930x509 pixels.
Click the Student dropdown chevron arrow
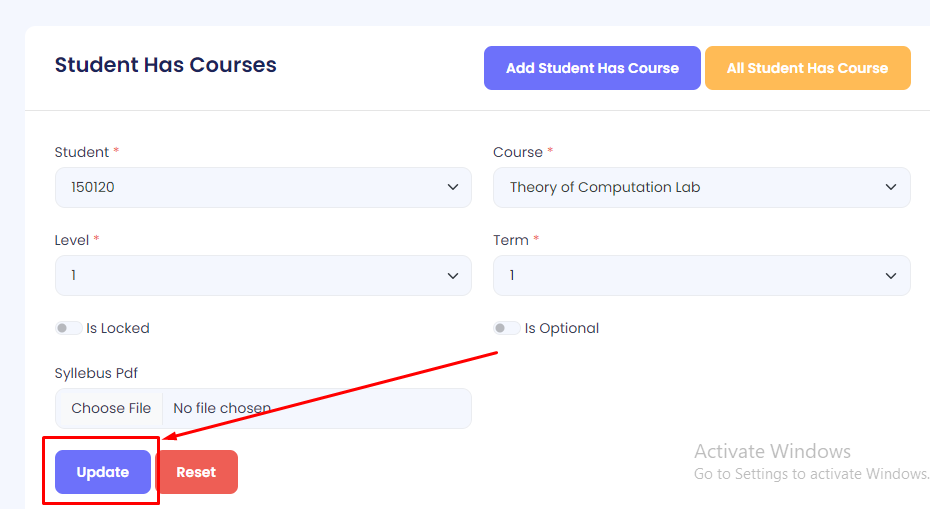(452, 187)
